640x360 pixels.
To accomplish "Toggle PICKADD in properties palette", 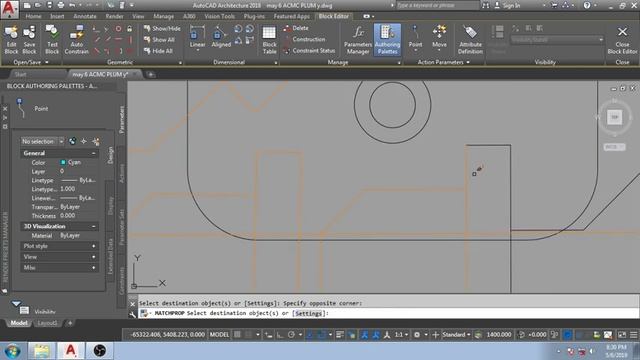I will coord(72,141).
